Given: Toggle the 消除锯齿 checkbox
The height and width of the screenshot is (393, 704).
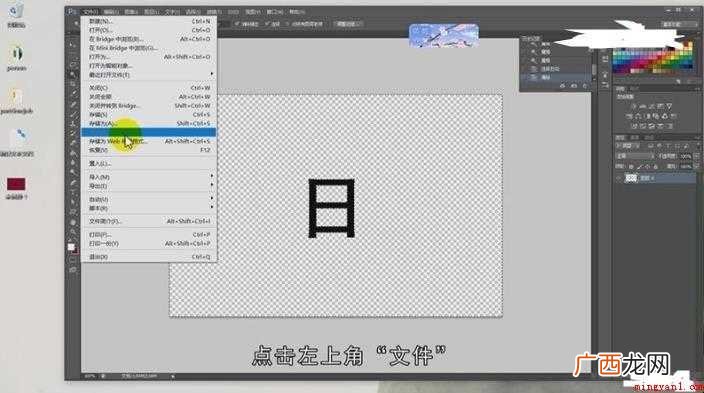Looking at the screenshot, I should click(237, 24).
